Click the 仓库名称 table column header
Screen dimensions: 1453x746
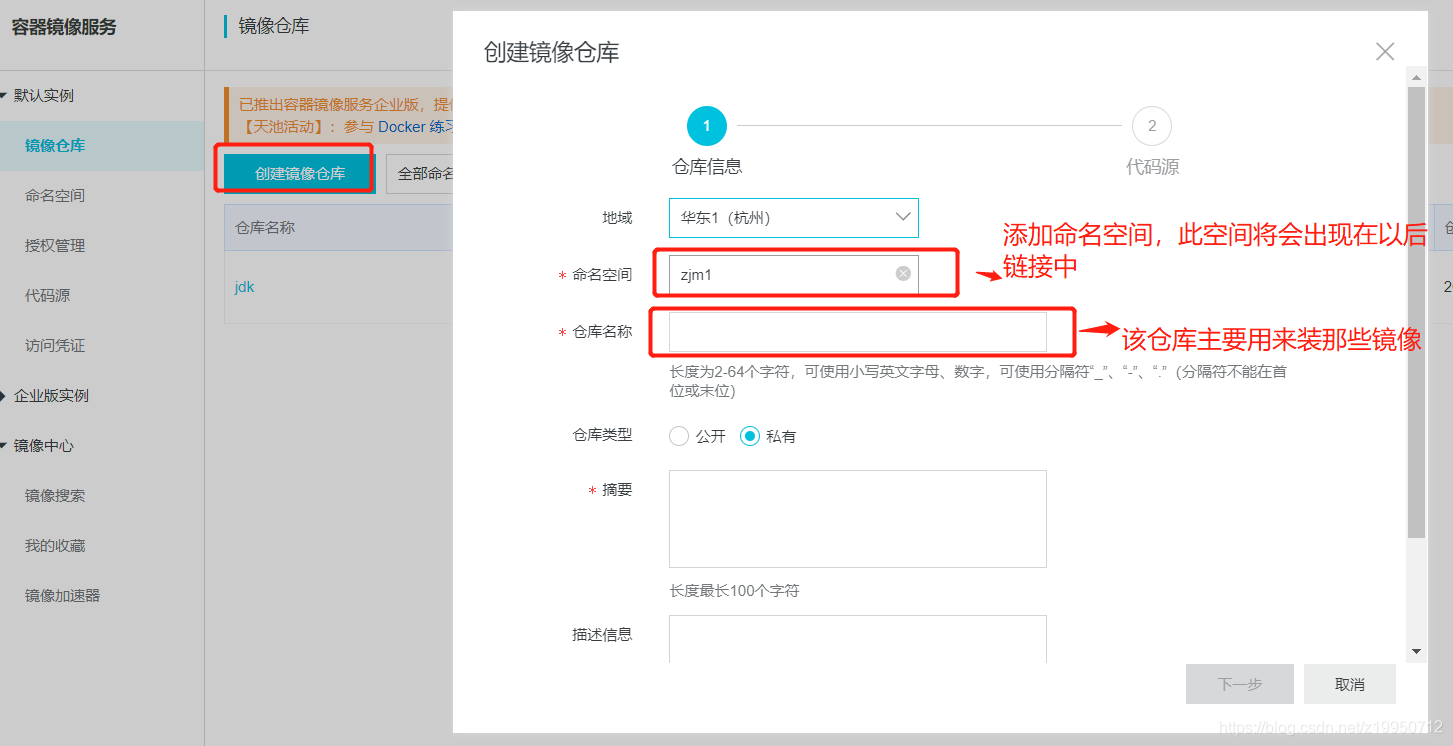(x=264, y=227)
